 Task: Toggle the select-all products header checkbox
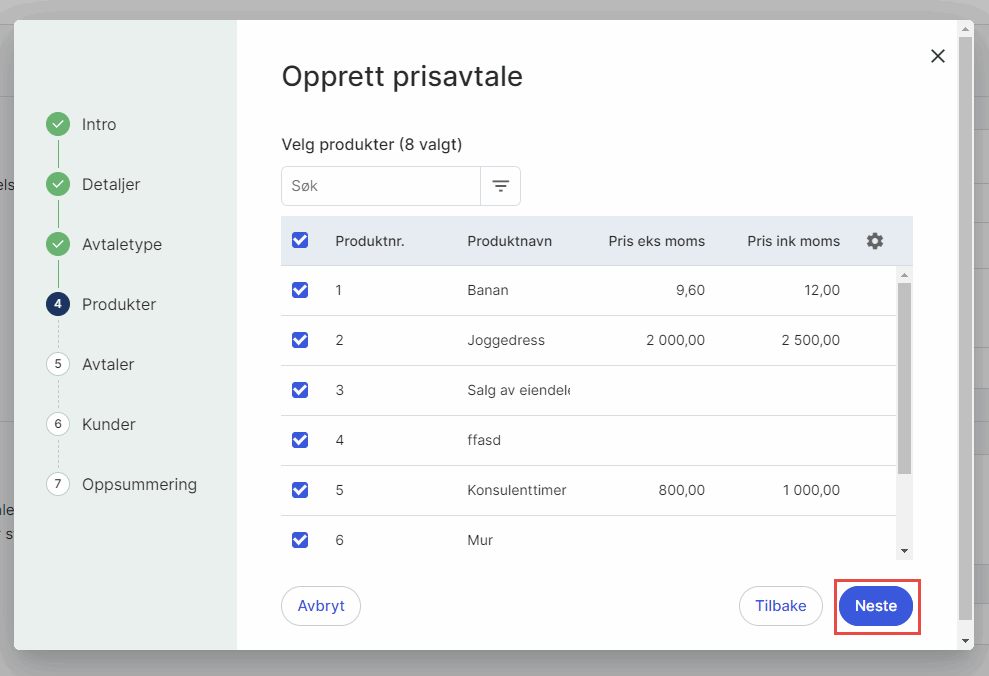pos(300,241)
